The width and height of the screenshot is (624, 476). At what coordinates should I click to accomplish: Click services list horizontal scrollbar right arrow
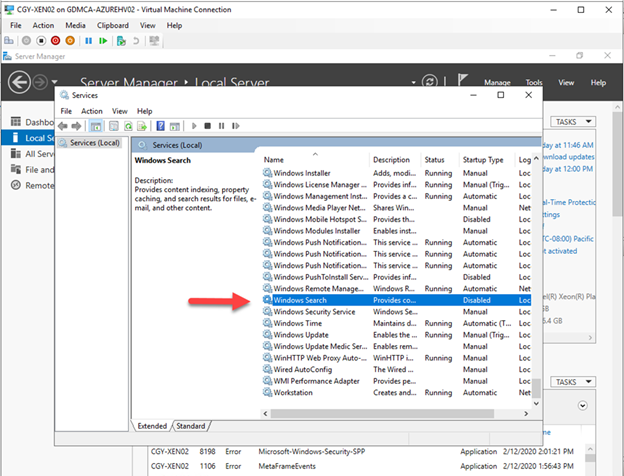(x=526, y=414)
